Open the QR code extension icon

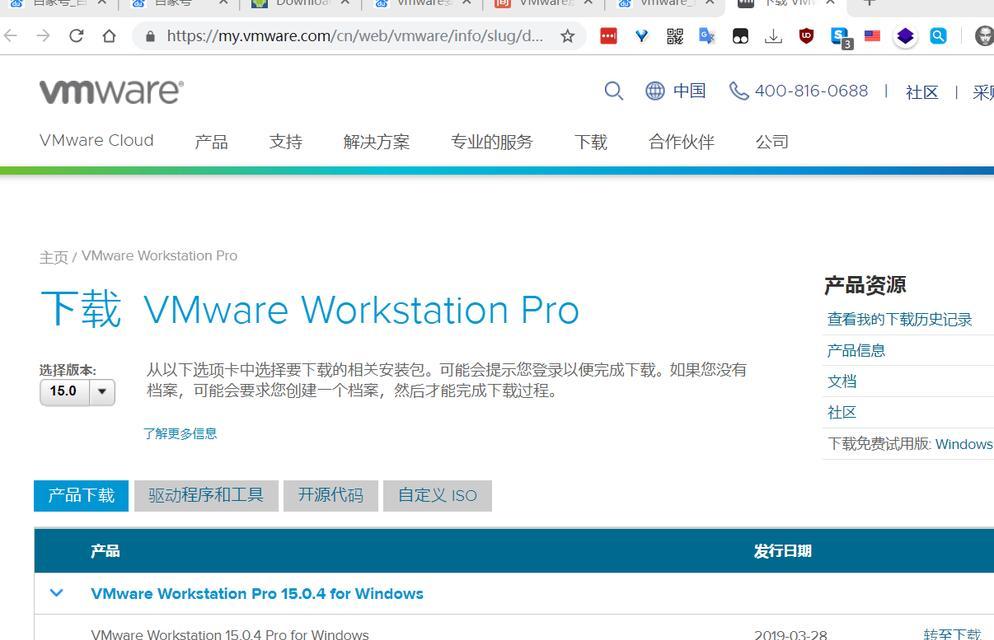675,36
